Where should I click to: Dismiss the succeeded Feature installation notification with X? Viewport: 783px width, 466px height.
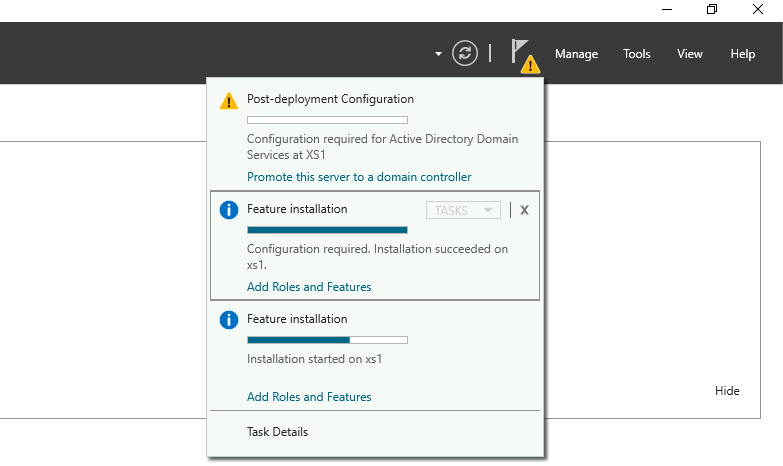[525, 210]
